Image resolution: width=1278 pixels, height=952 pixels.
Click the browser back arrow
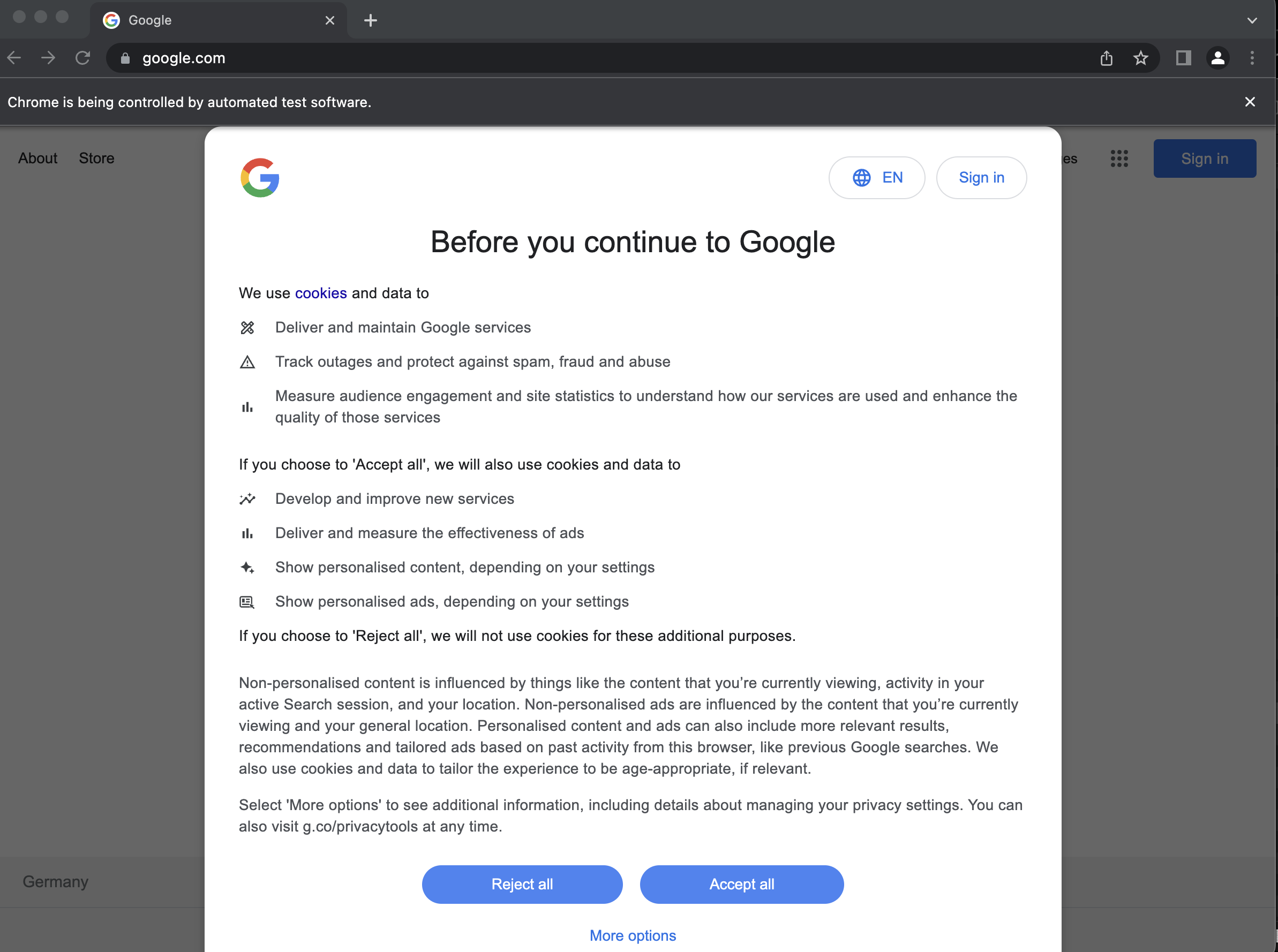pyautogui.click(x=14, y=58)
